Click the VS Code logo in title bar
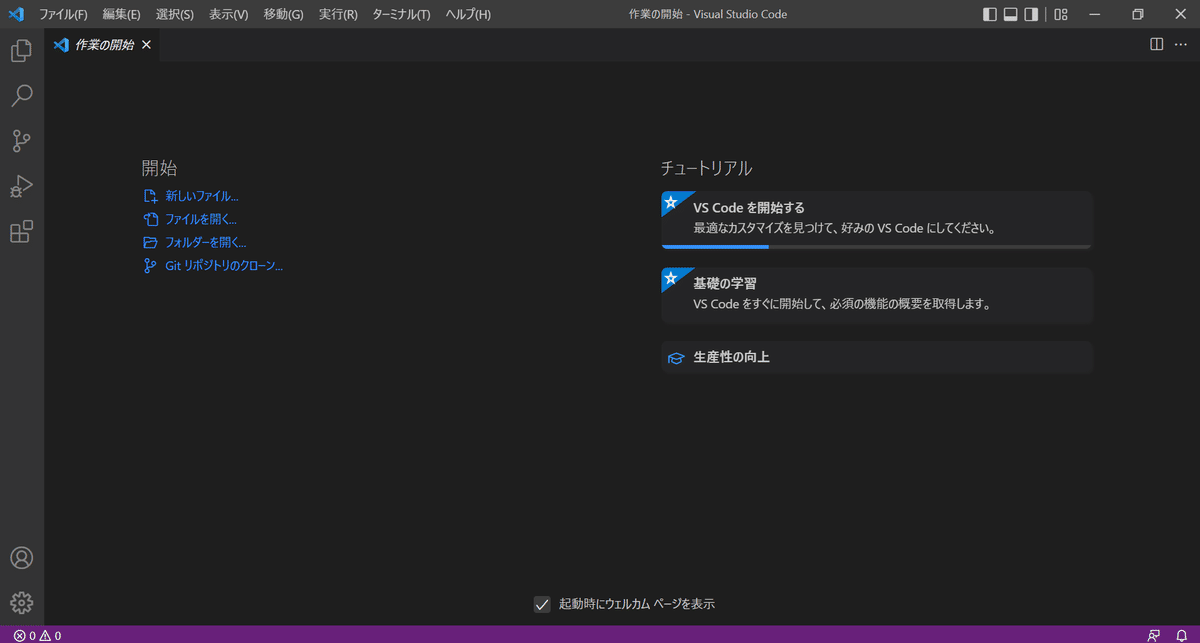 [x=15, y=14]
